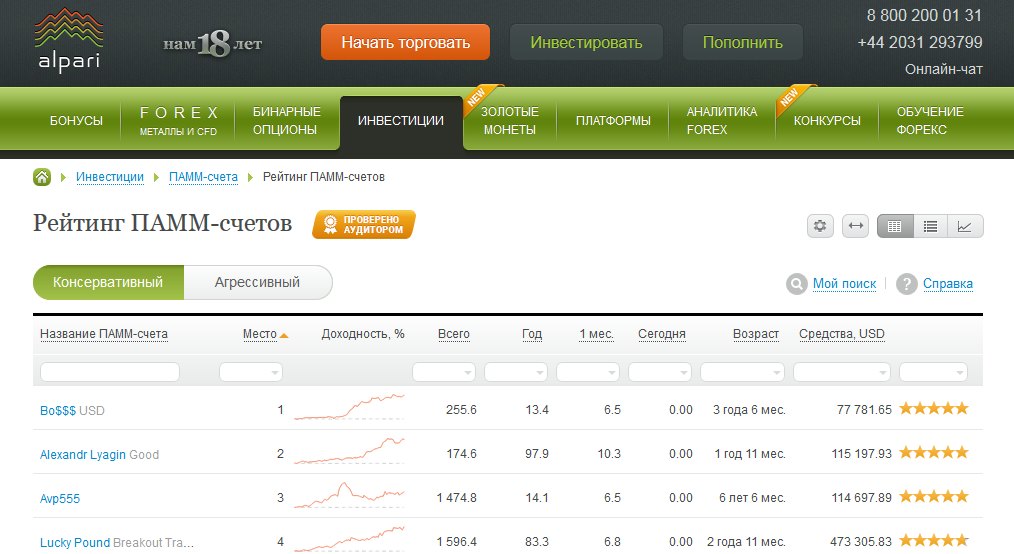Open table settings gear icon

(820, 226)
